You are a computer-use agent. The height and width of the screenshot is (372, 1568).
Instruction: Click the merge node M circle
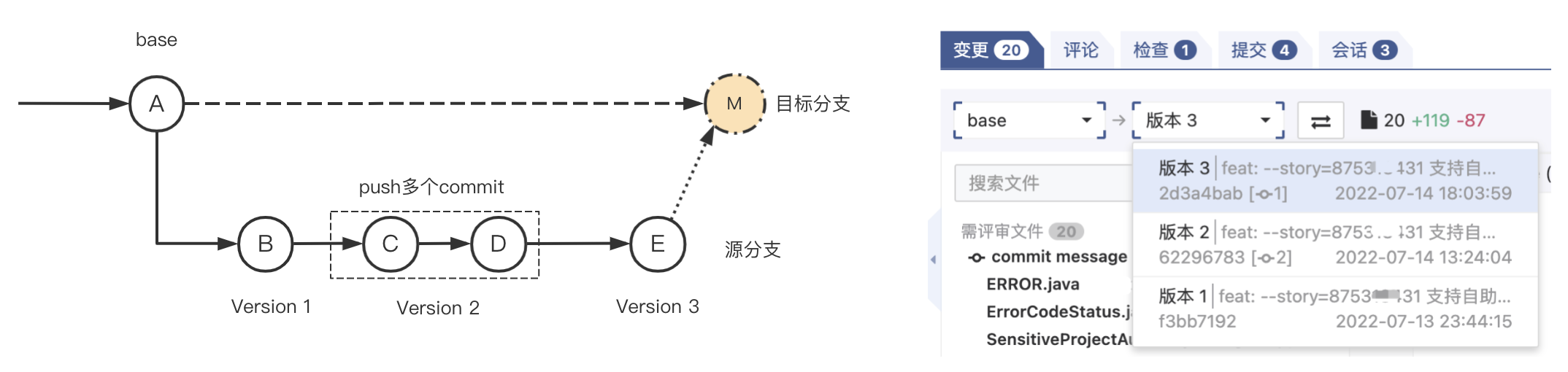point(734,104)
